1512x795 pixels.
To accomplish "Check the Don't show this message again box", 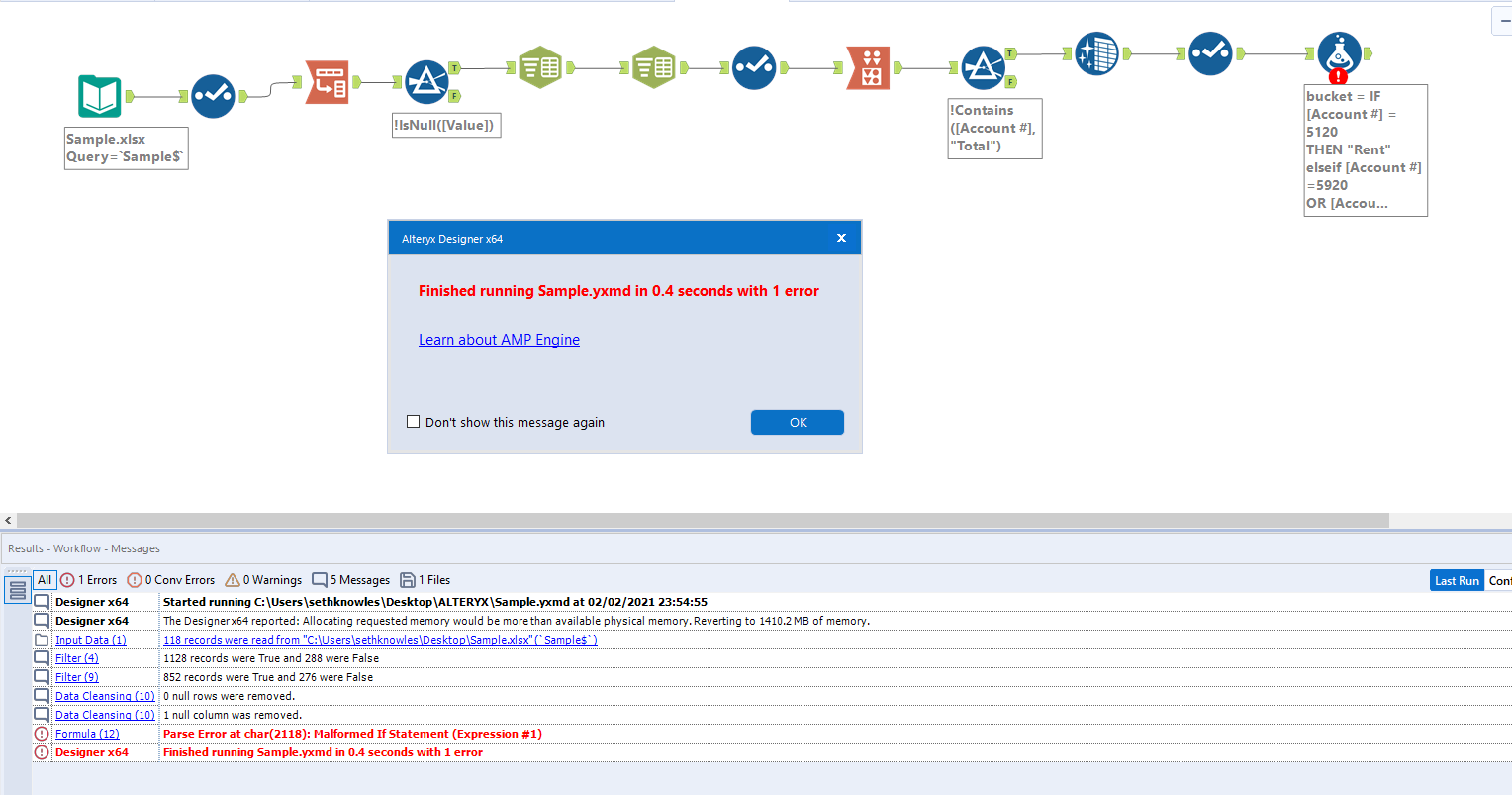I will pos(414,421).
